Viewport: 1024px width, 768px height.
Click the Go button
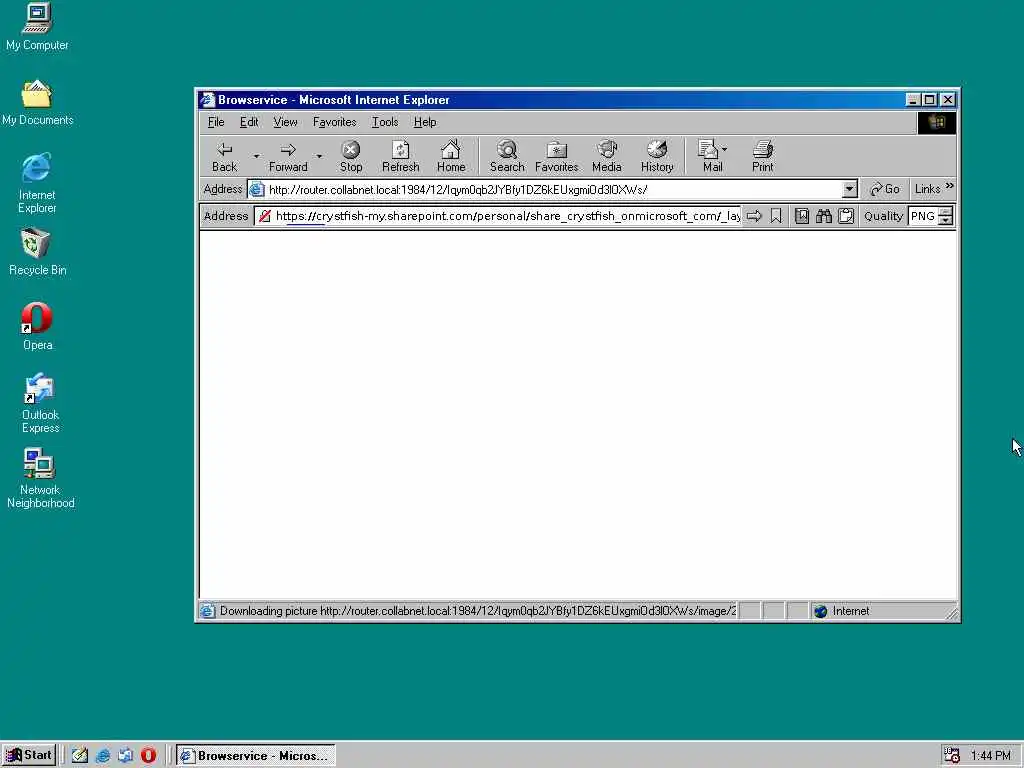point(885,189)
